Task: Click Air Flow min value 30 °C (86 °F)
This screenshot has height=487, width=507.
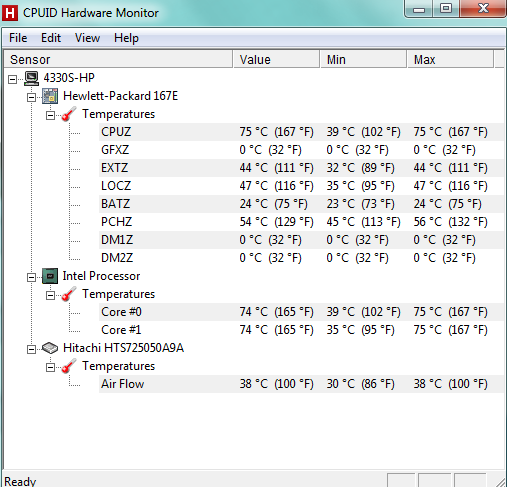Action: tap(361, 384)
